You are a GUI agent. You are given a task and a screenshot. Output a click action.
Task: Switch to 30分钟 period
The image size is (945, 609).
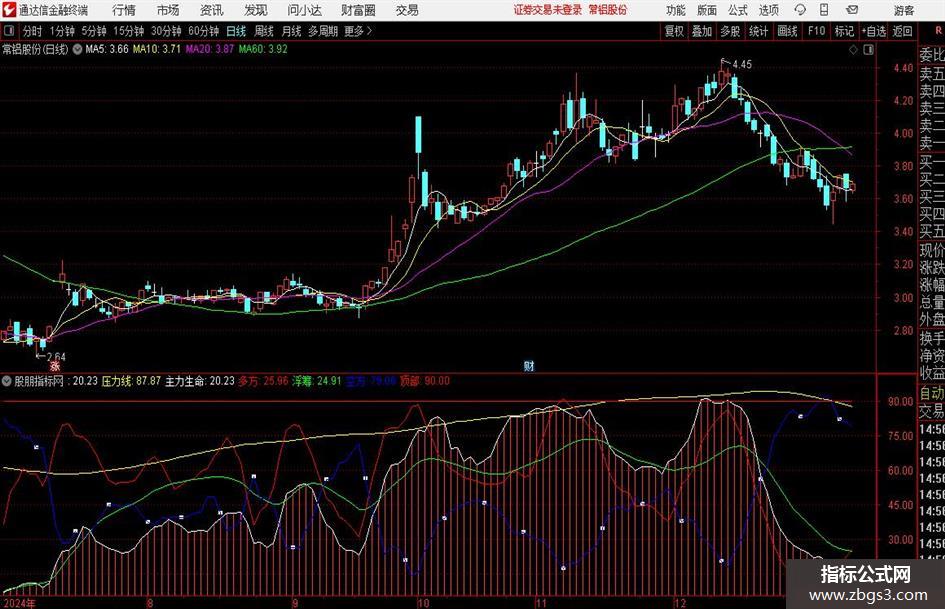(x=166, y=31)
